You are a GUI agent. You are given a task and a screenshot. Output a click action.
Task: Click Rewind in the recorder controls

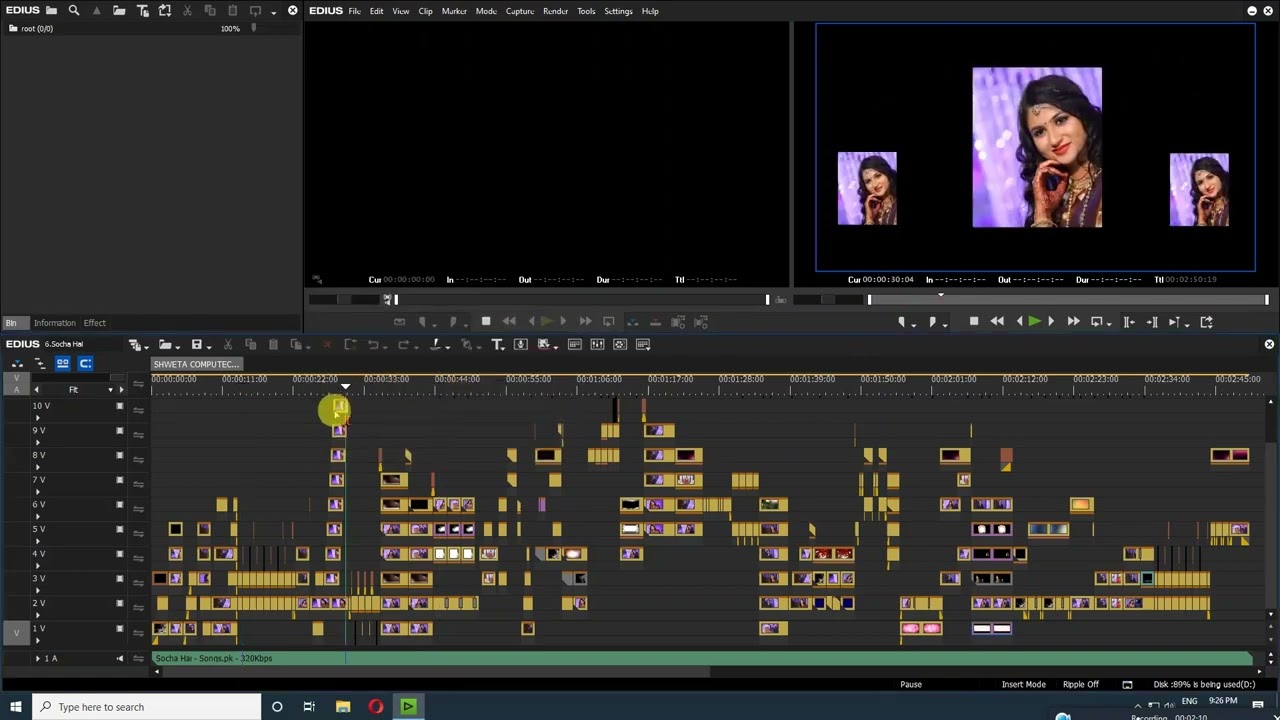[x=997, y=322]
